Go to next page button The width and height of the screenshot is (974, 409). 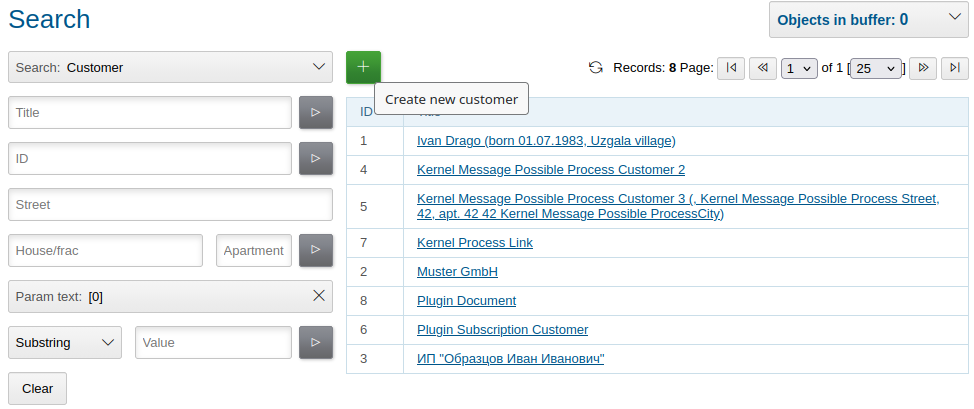click(x=923, y=68)
